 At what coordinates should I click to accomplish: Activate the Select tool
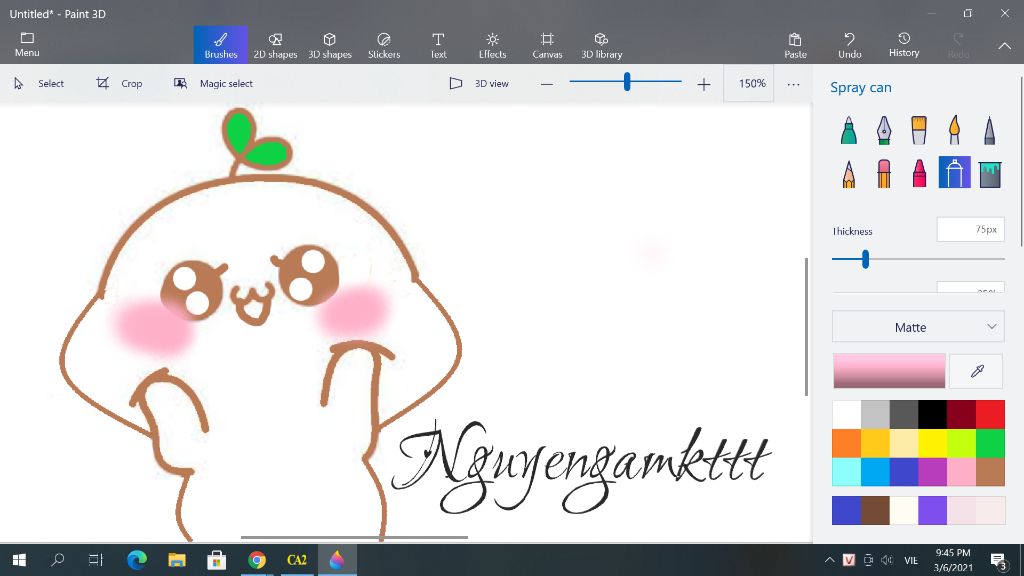coord(39,84)
